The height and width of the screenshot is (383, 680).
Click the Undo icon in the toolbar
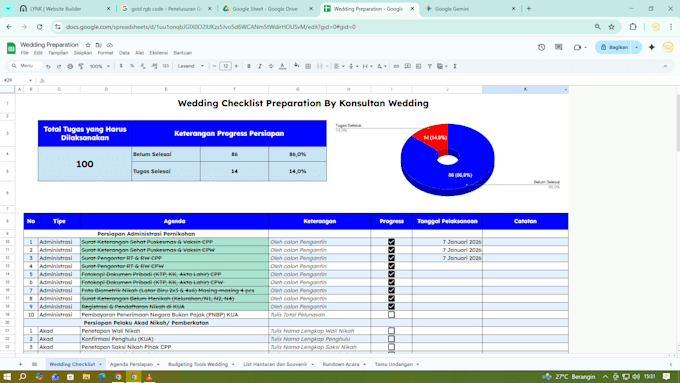tap(48, 66)
